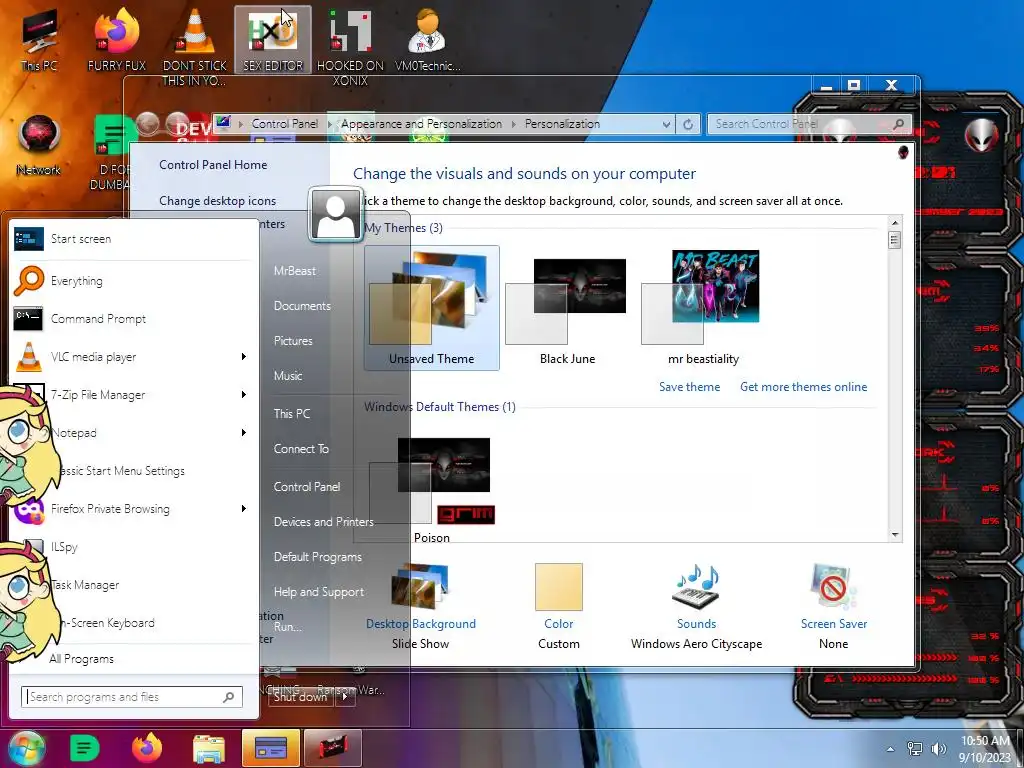Click the network tray icon
1024x768 pixels.
915,749
